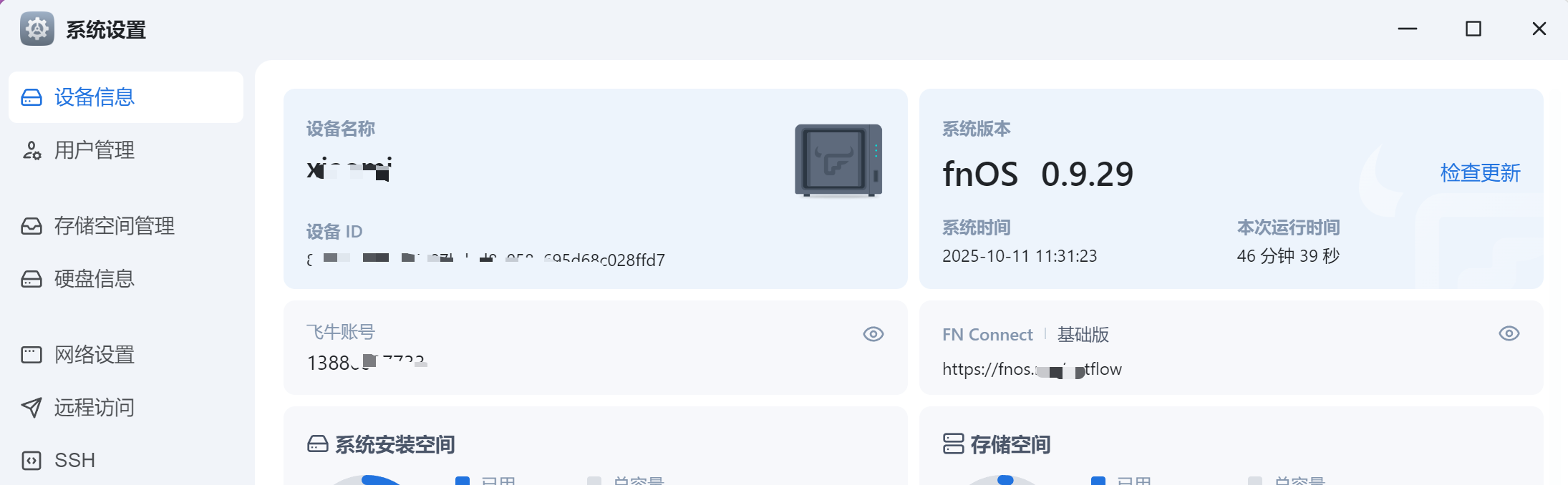
Task: Click the FN Connect URL link
Action: click(x=1031, y=369)
